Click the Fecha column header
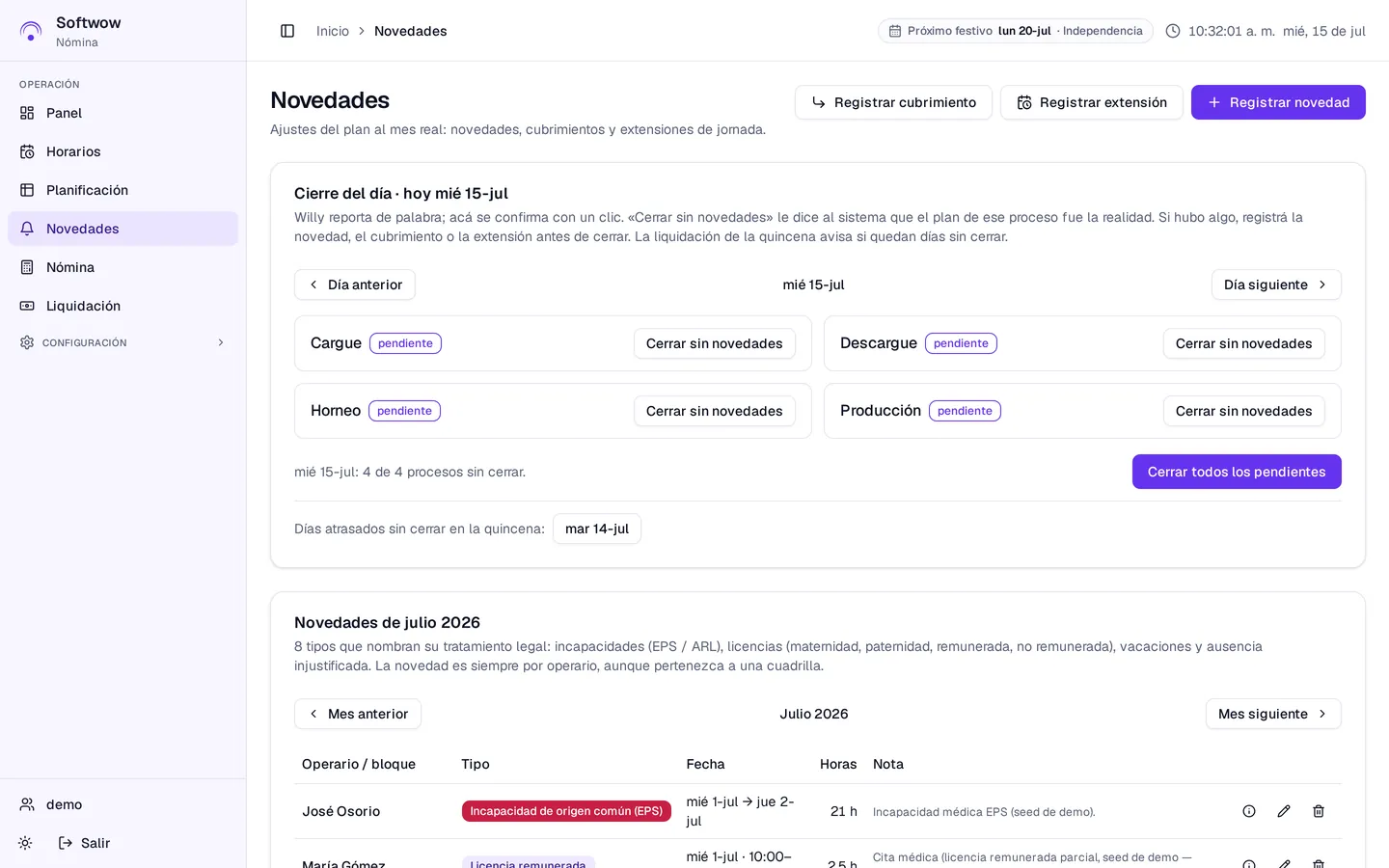This screenshot has width=1389, height=868. pyautogui.click(x=705, y=764)
